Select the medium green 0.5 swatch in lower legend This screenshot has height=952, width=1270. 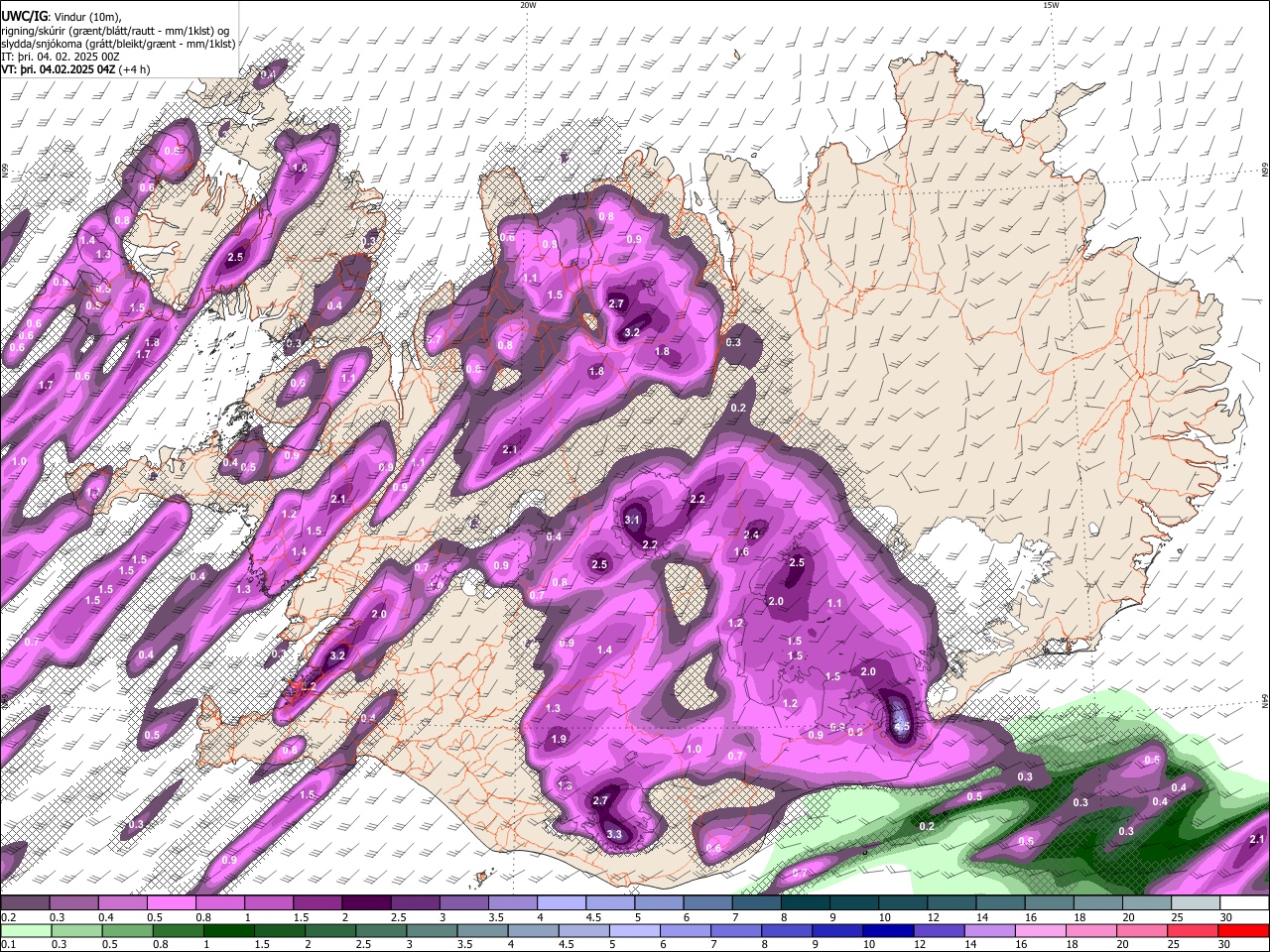click(x=128, y=930)
